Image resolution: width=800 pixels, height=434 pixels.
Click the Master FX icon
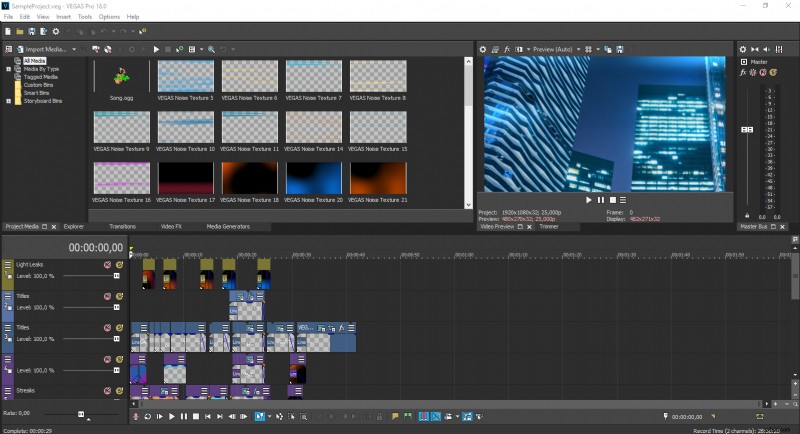(x=743, y=72)
